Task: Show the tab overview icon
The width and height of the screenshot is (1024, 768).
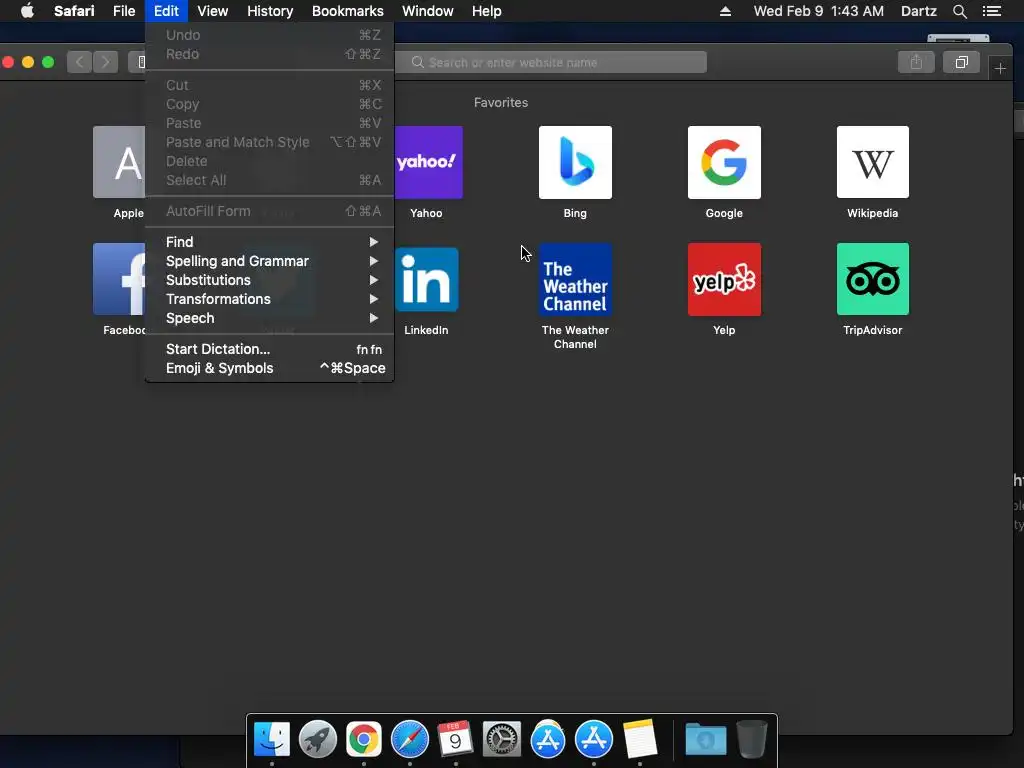Action: [x=961, y=62]
